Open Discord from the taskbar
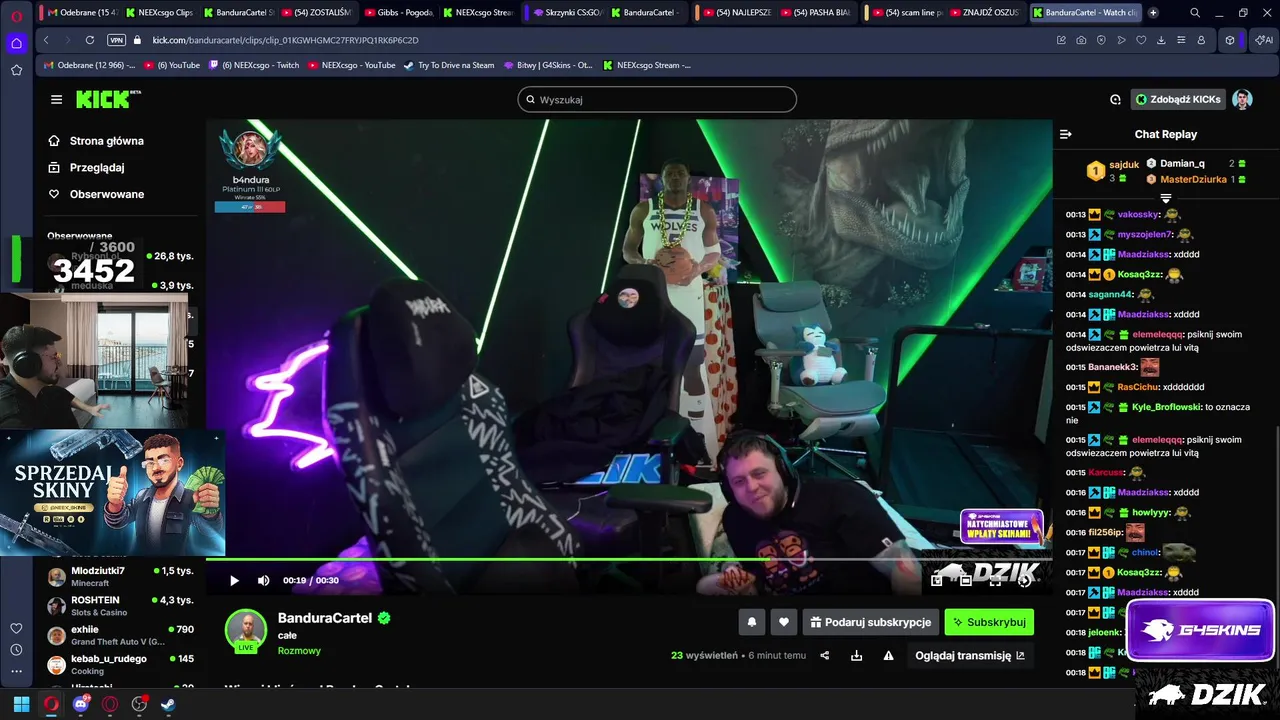Viewport: 1280px width, 720px height. pos(81,704)
